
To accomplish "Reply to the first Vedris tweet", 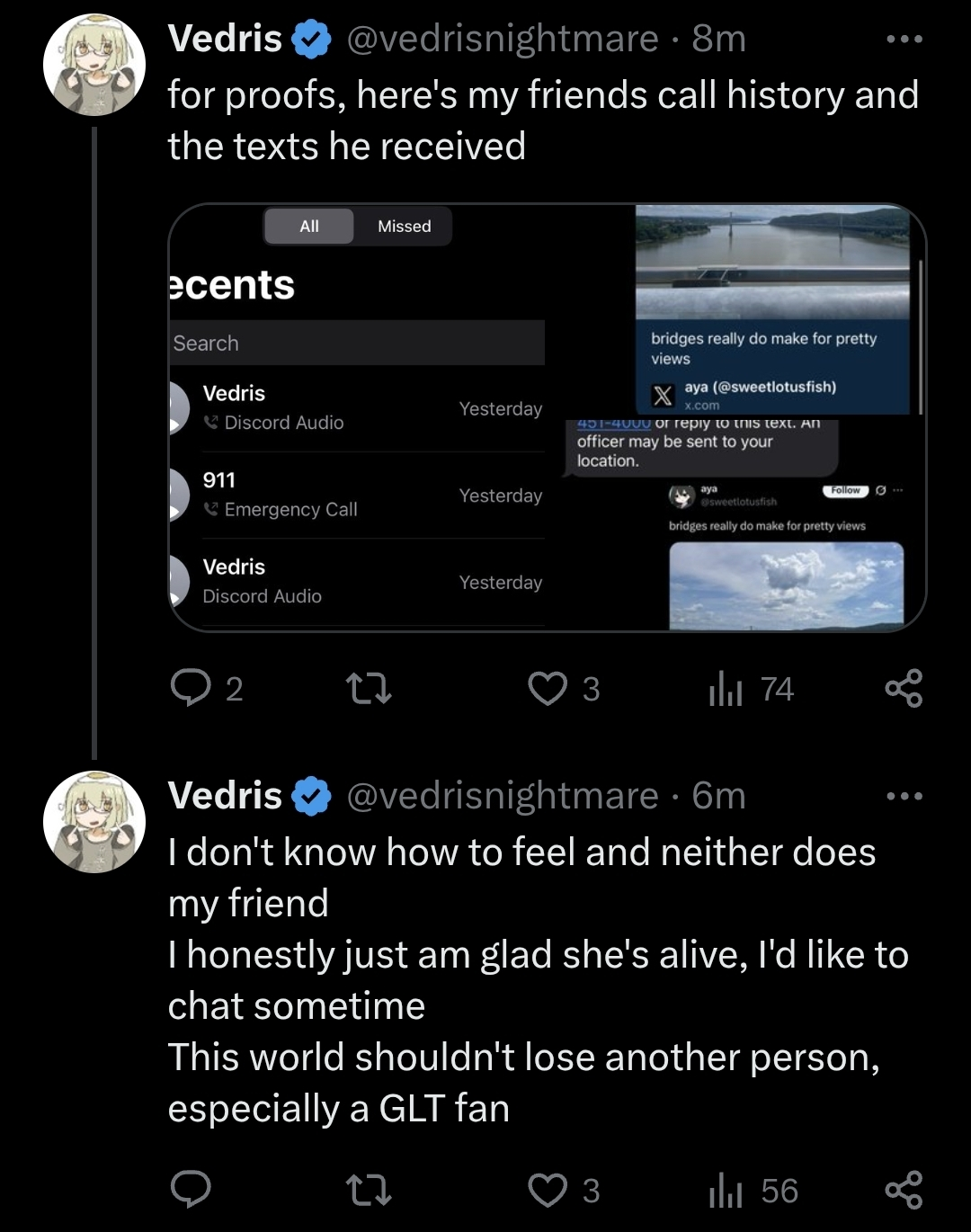I will pos(191,689).
